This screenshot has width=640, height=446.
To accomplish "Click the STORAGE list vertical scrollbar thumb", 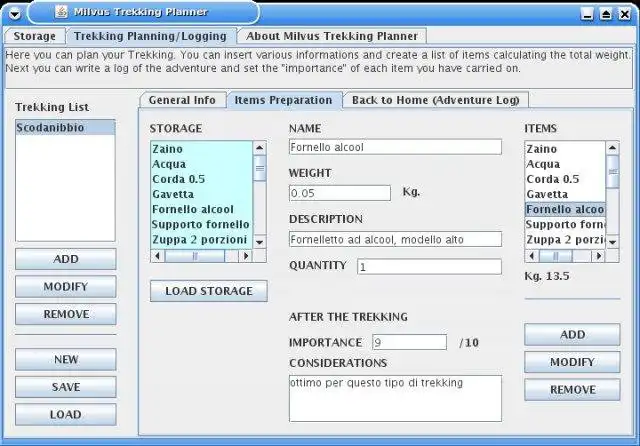I will tap(260, 168).
